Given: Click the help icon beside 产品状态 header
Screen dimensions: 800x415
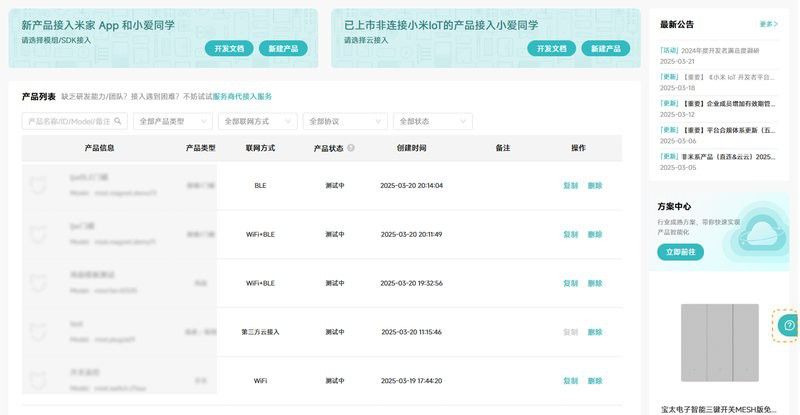Looking at the screenshot, I should pyautogui.click(x=351, y=148).
